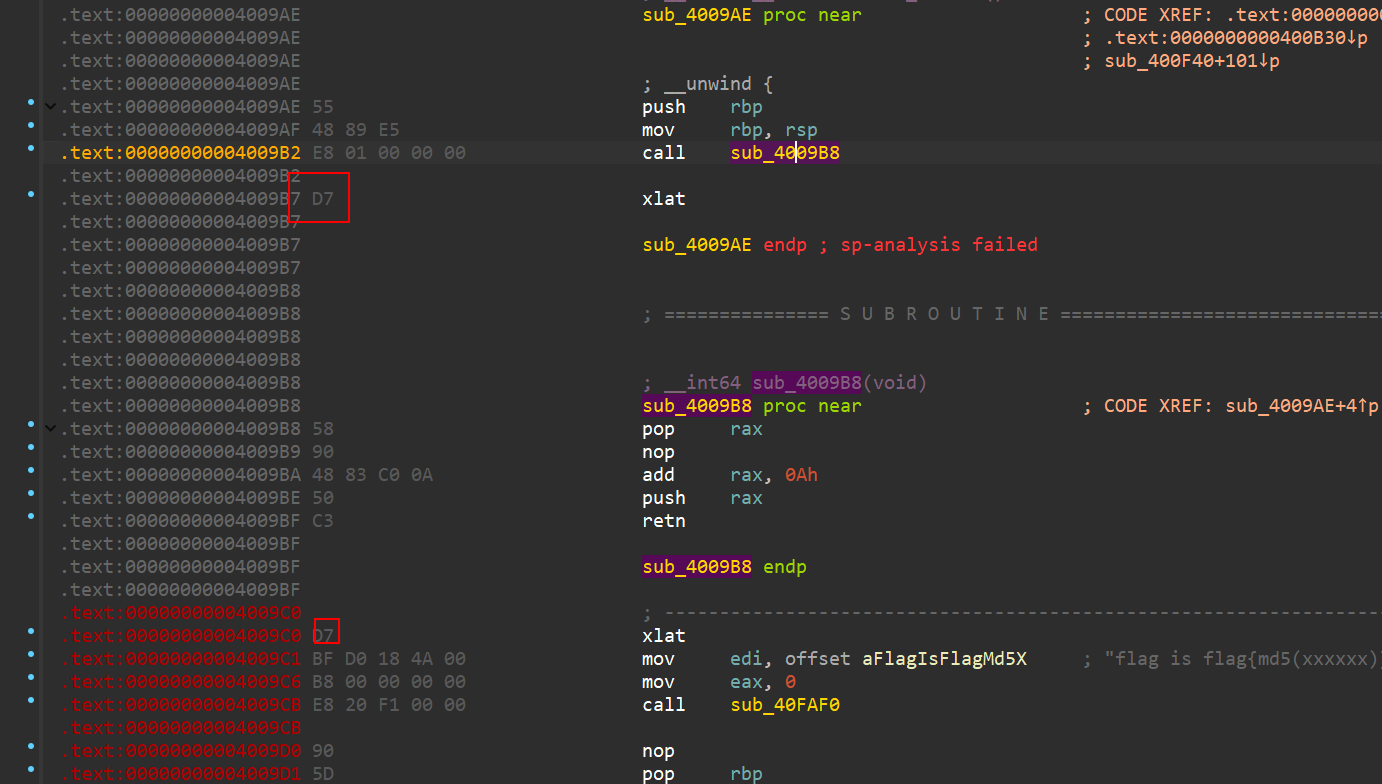The height and width of the screenshot is (784, 1382).
Task: Click 'pop rbp' instruction at 4009D1
Action: pyautogui.click(x=702, y=774)
